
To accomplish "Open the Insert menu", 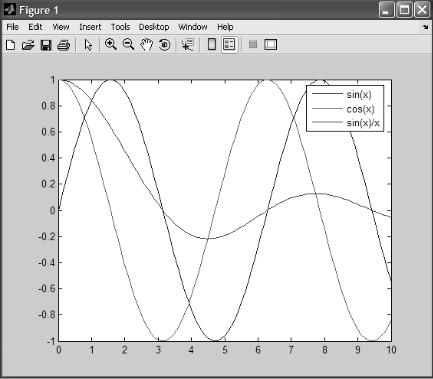I will point(90,27).
